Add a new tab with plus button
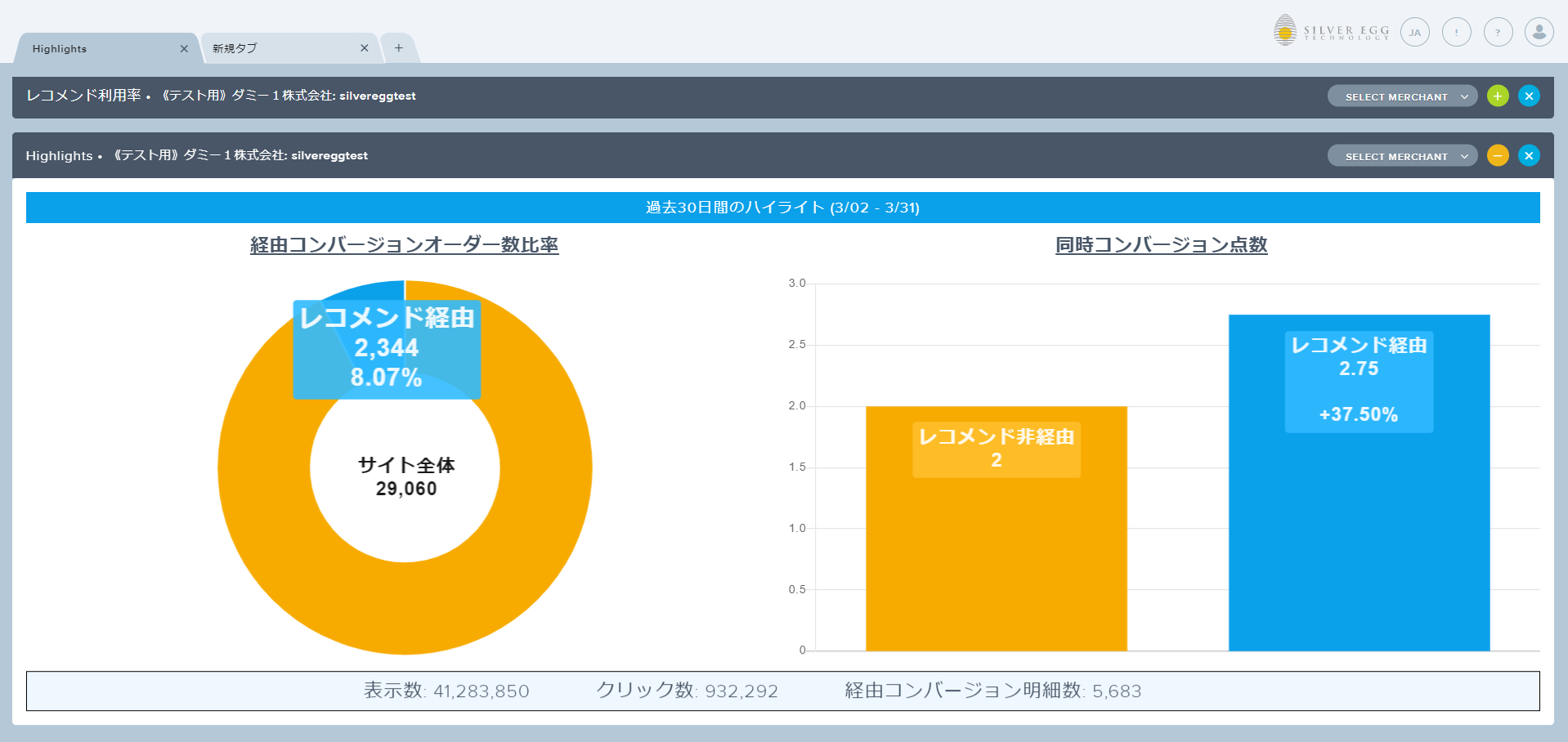This screenshot has width=1568, height=742. click(x=399, y=48)
